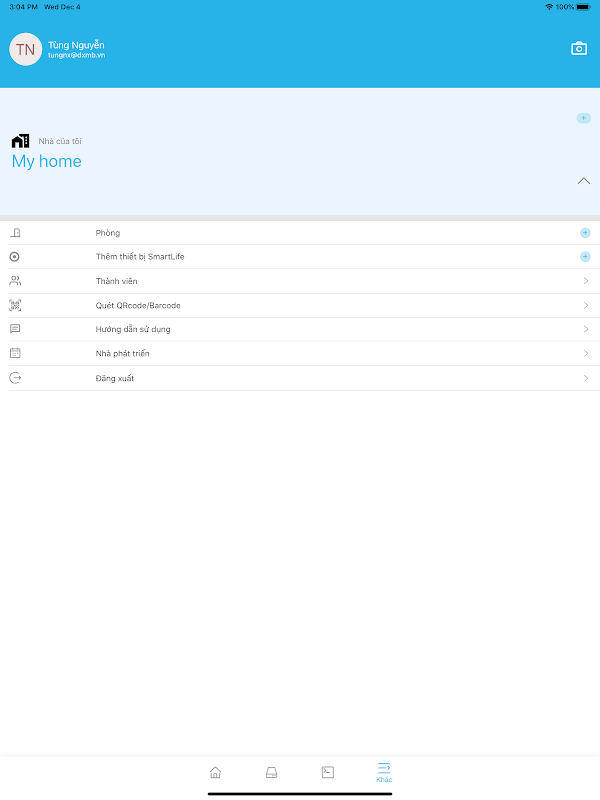The height and width of the screenshot is (800, 600).
Task: Click chevron next to Thành viên
Action: [586, 281]
